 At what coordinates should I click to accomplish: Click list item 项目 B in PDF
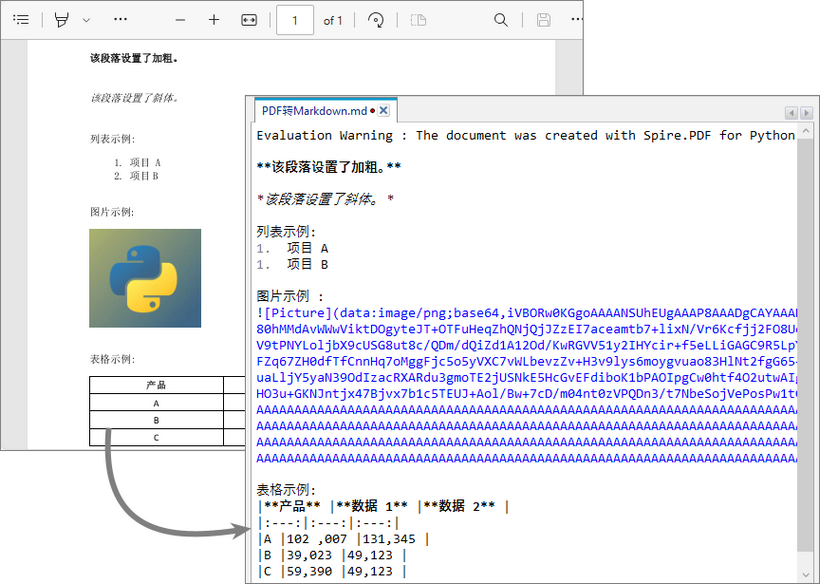point(136,176)
